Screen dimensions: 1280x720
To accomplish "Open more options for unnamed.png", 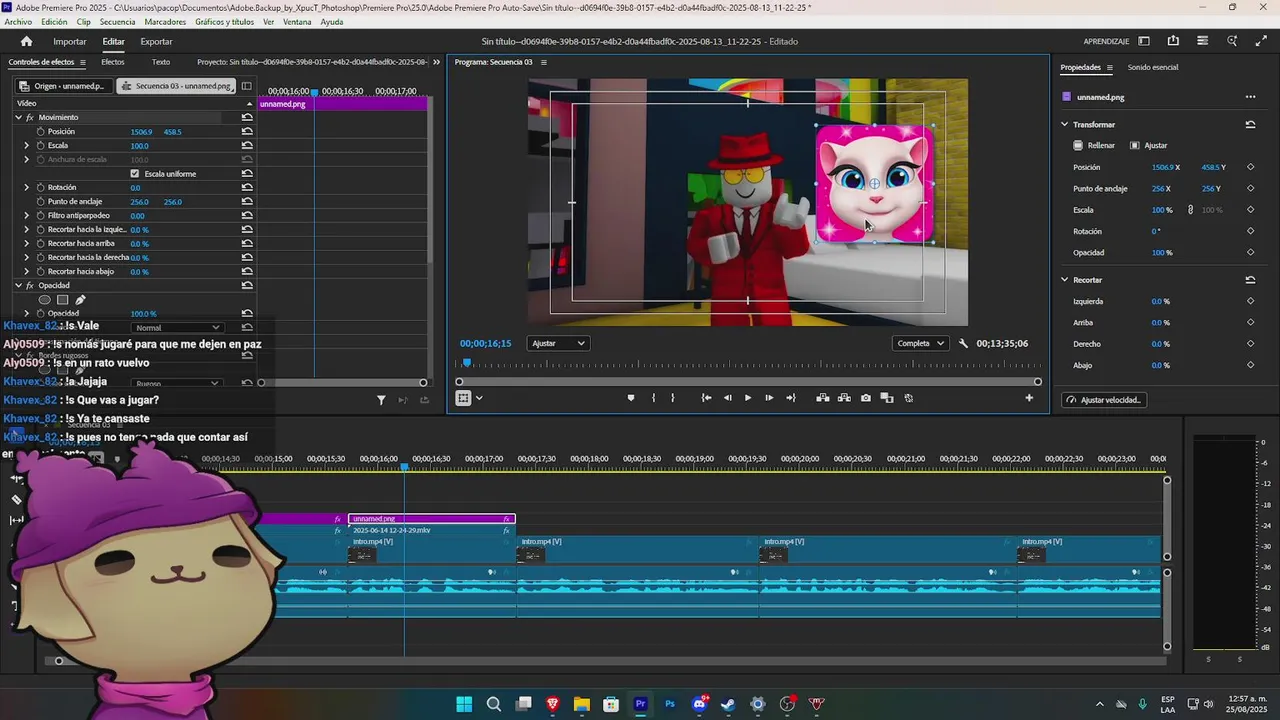I will [1250, 97].
